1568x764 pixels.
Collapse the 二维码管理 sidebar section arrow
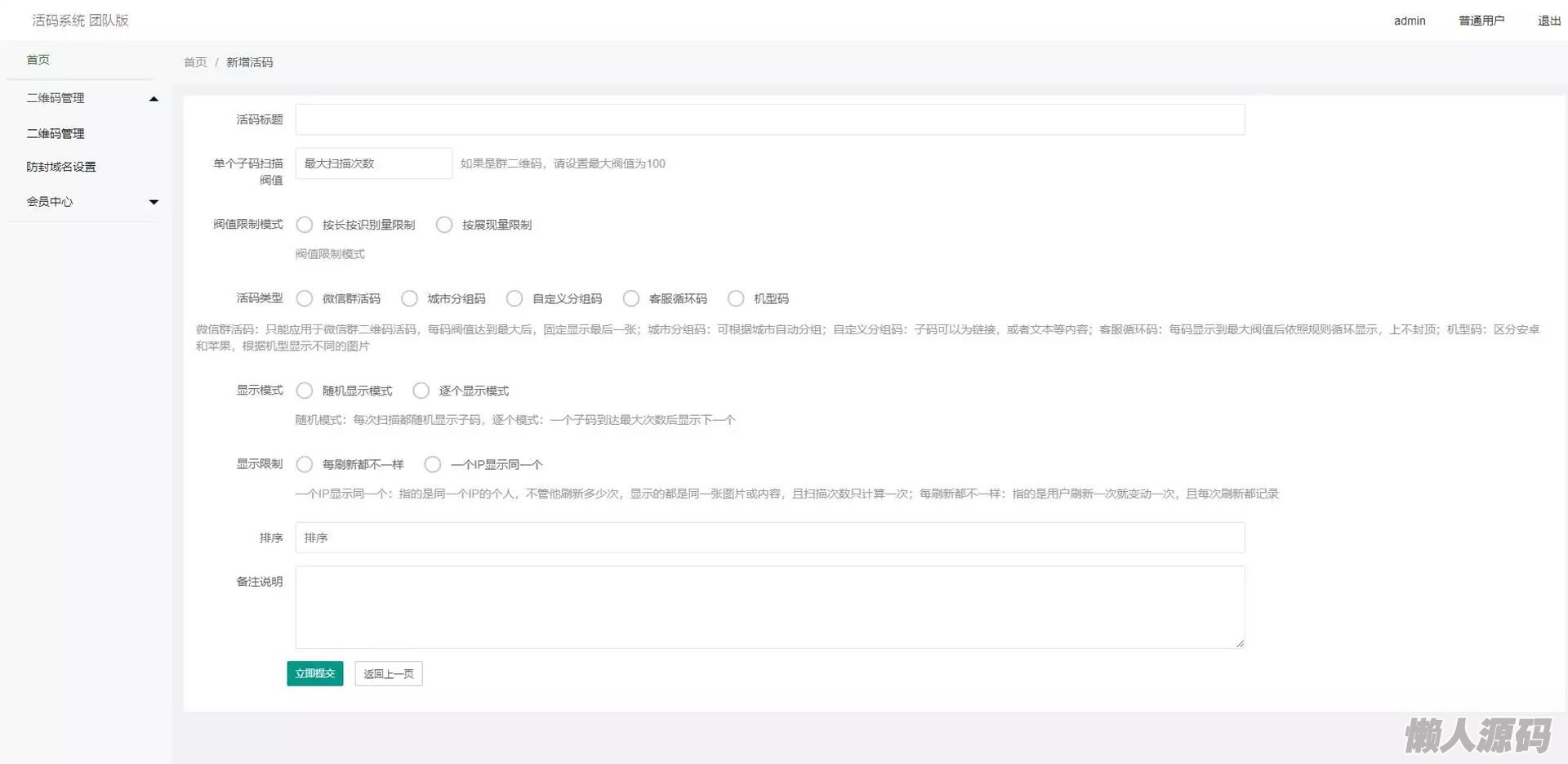click(154, 99)
